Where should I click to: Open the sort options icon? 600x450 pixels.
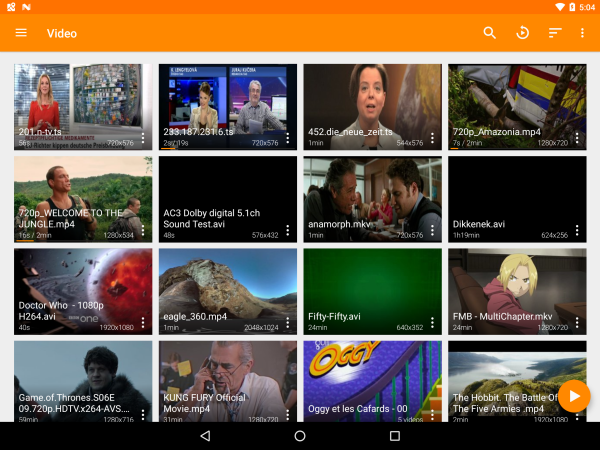[x=555, y=33]
